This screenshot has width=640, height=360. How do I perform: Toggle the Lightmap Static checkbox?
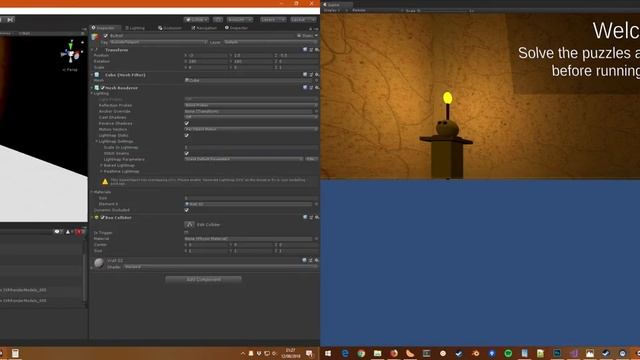(187, 135)
